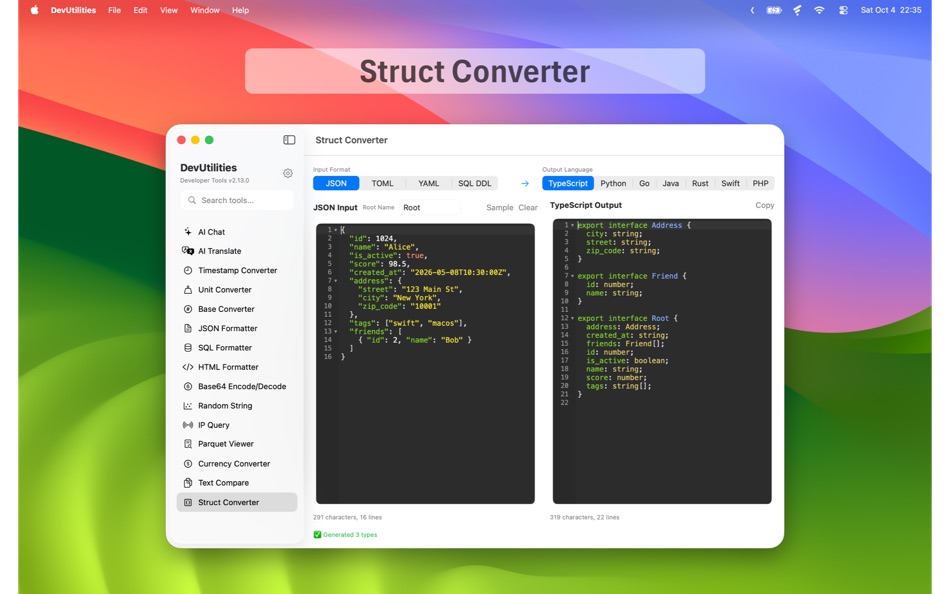The height and width of the screenshot is (594, 950).
Task: Click the Struct Converter sidebar icon
Action: pyautogui.click(x=188, y=502)
